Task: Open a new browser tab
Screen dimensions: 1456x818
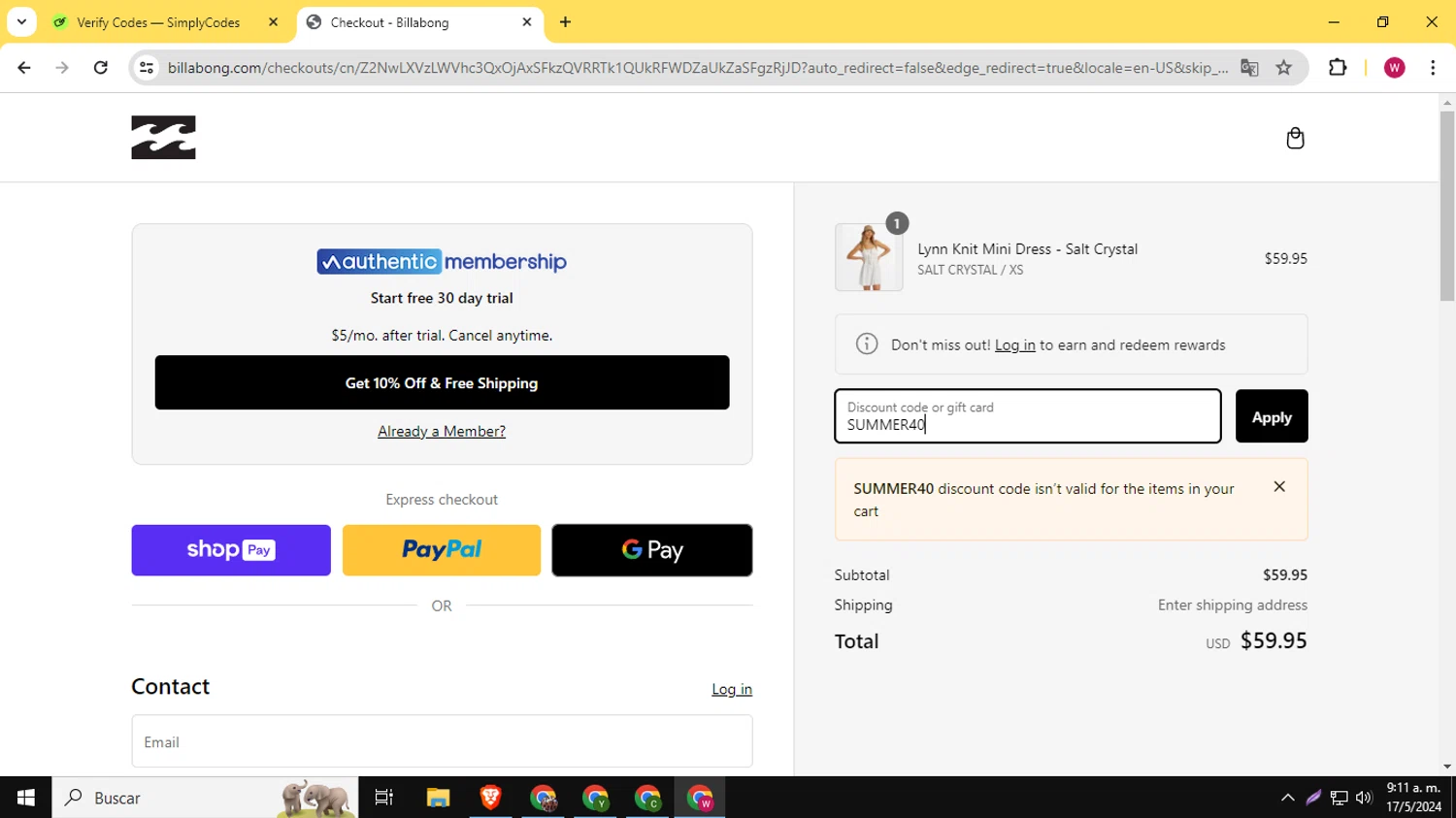Action: pos(565,22)
